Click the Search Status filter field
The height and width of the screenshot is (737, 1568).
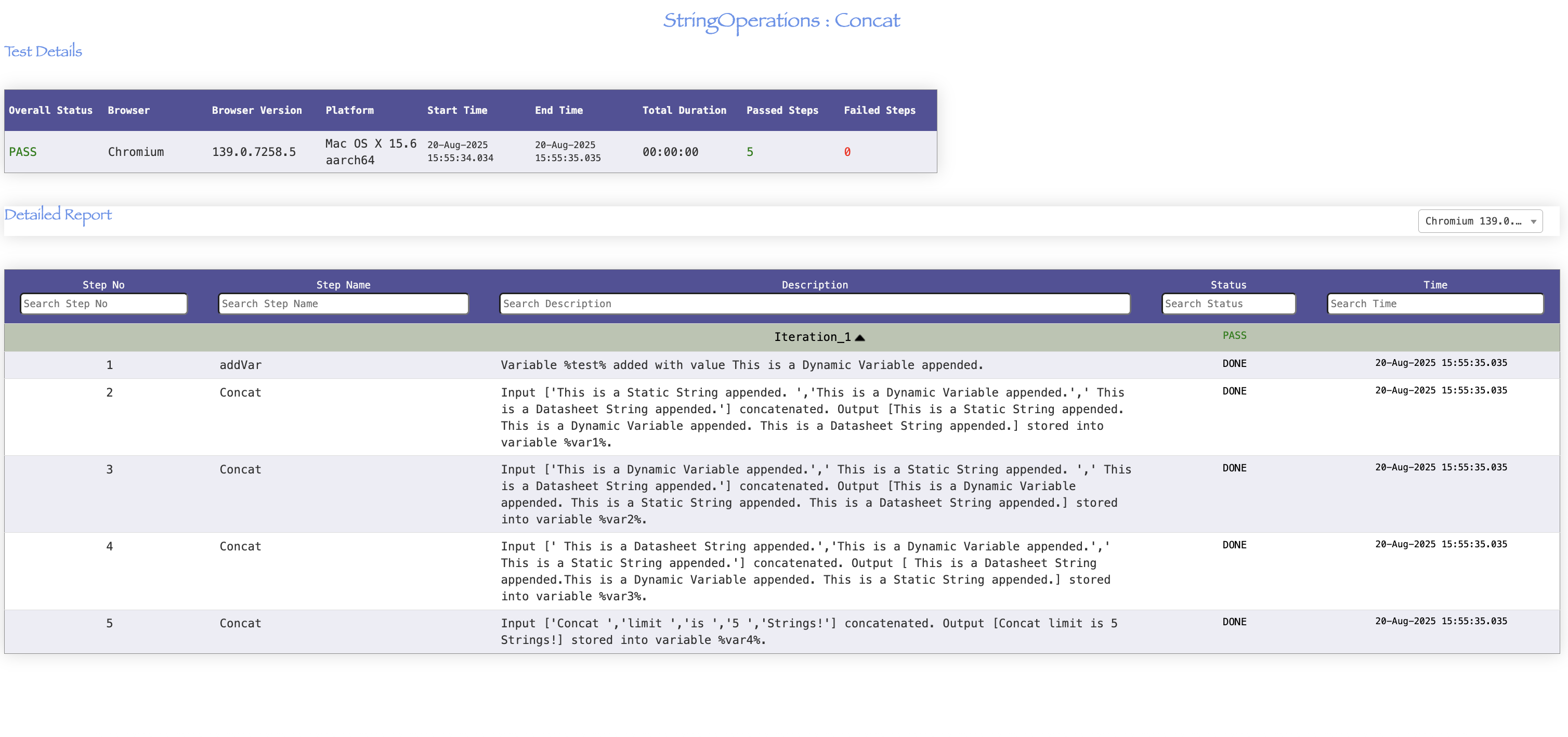[1229, 304]
